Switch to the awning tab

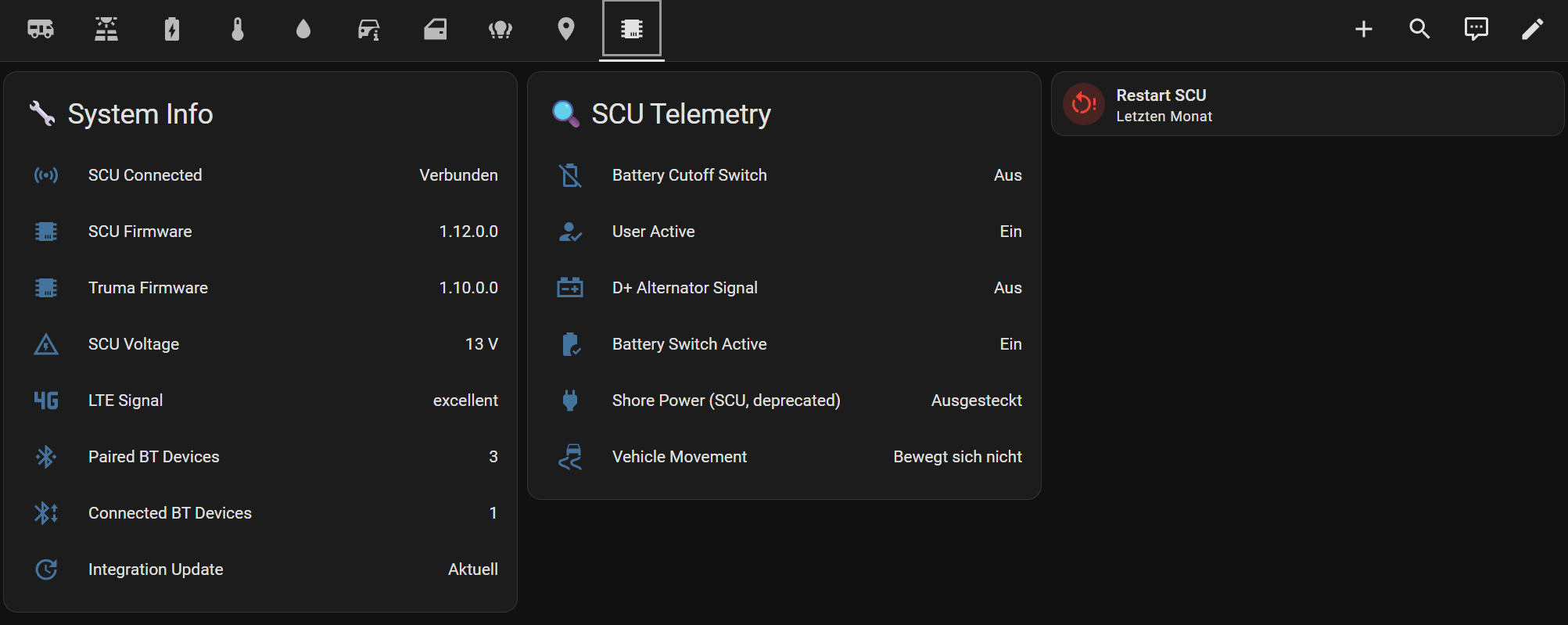click(435, 30)
